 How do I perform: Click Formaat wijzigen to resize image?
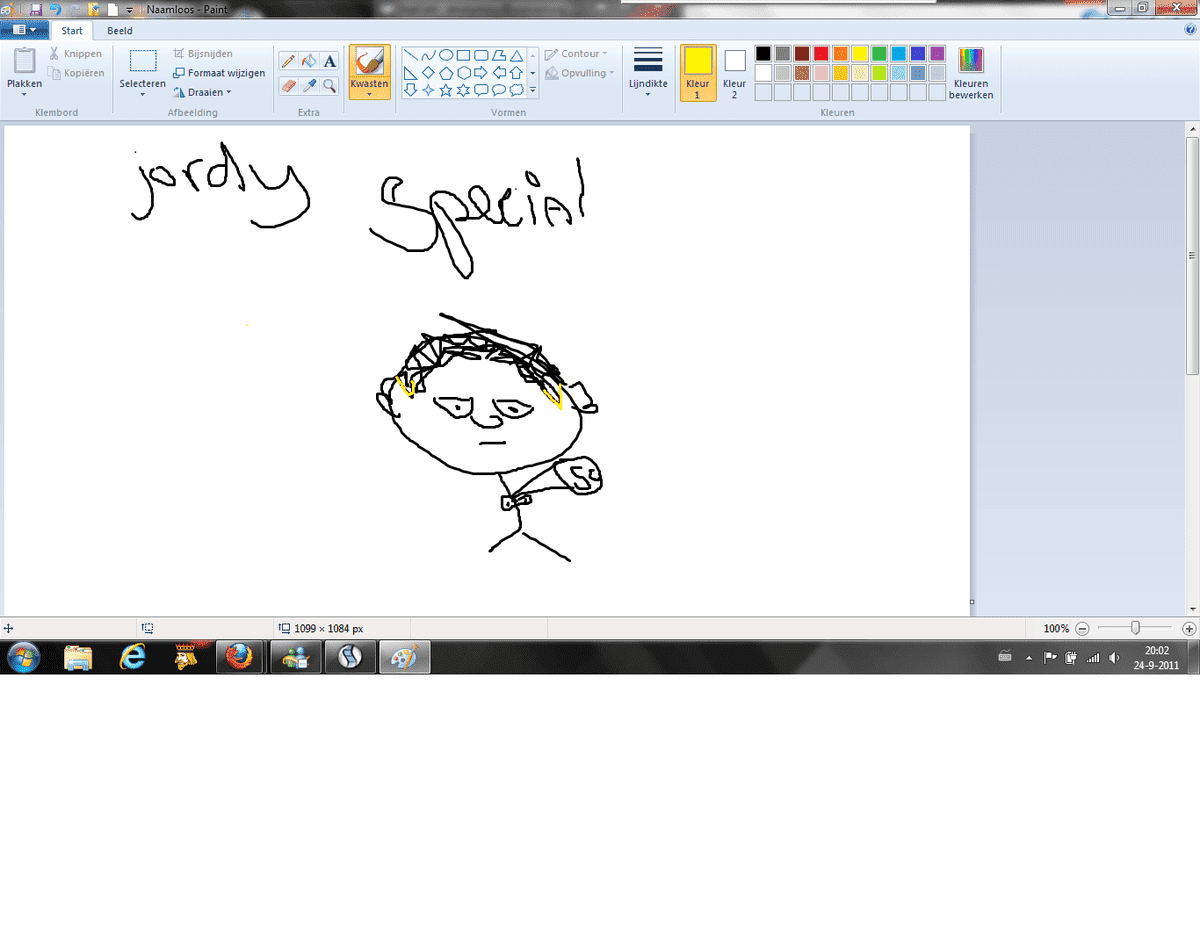pyautogui.click(x=219, y=73)
